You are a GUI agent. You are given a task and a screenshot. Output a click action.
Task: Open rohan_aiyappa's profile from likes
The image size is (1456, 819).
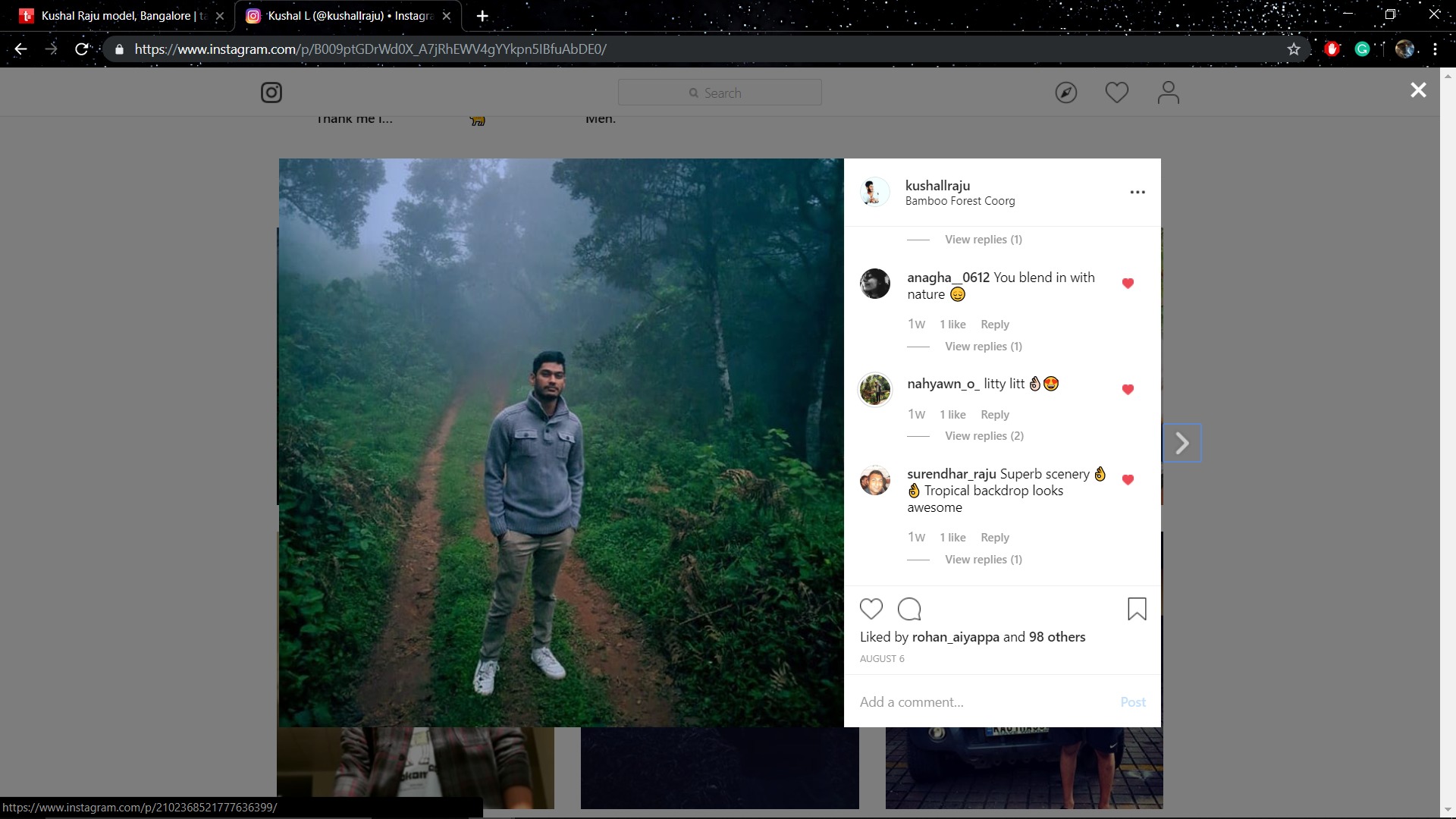pyautogui.click(x=955, y=637)
